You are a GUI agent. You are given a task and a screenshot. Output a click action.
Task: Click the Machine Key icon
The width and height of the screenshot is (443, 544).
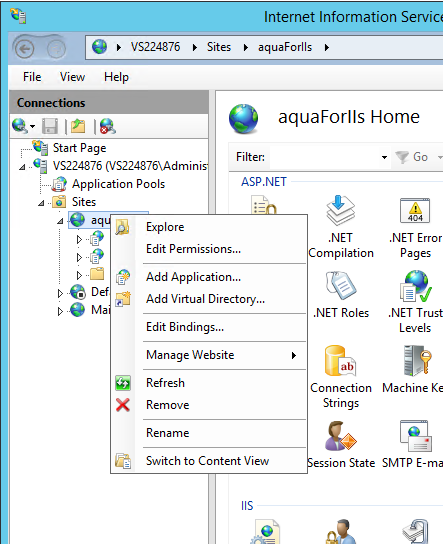click(x=417, y=361)
